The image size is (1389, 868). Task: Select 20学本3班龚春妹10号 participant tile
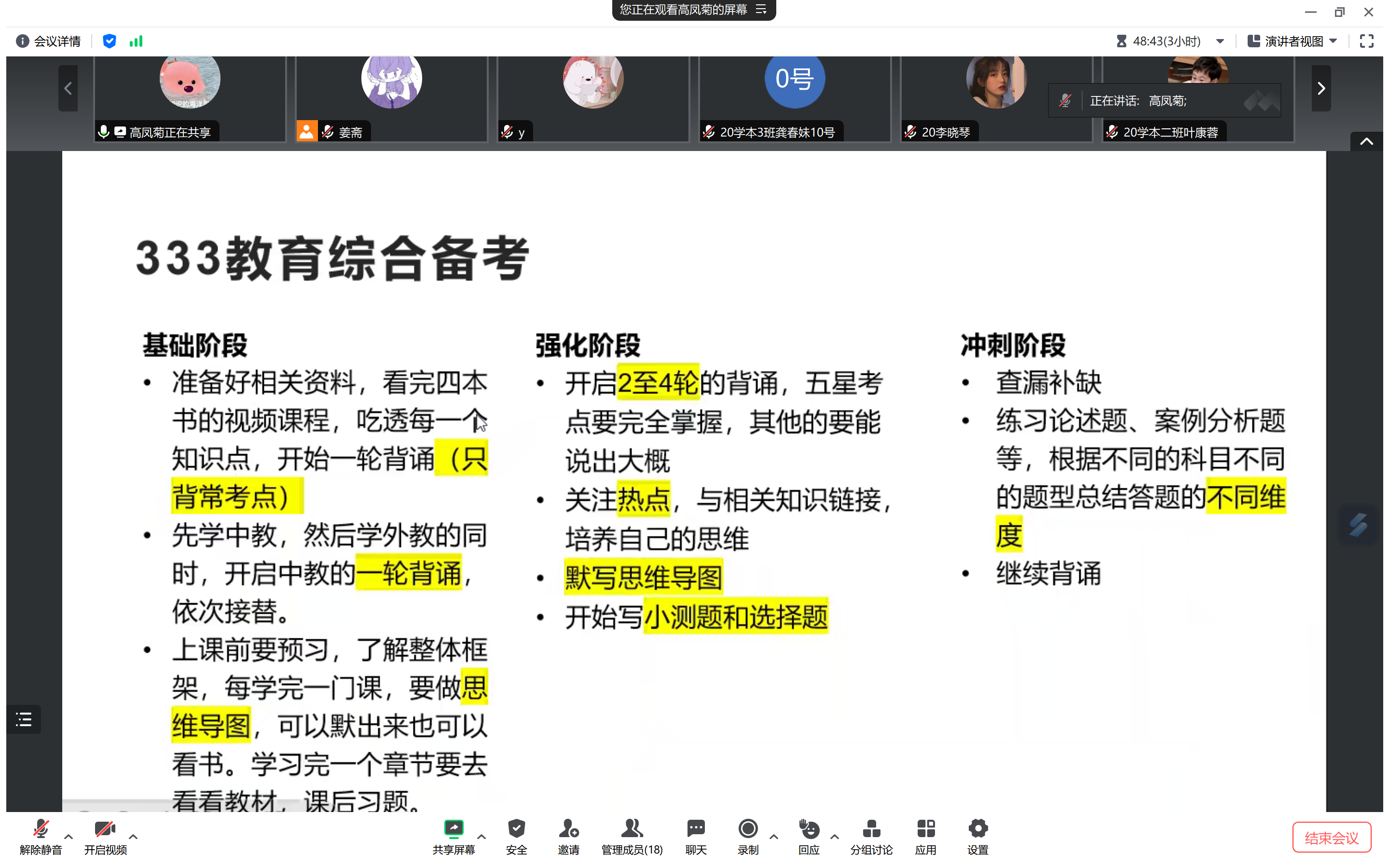(795, 99)
